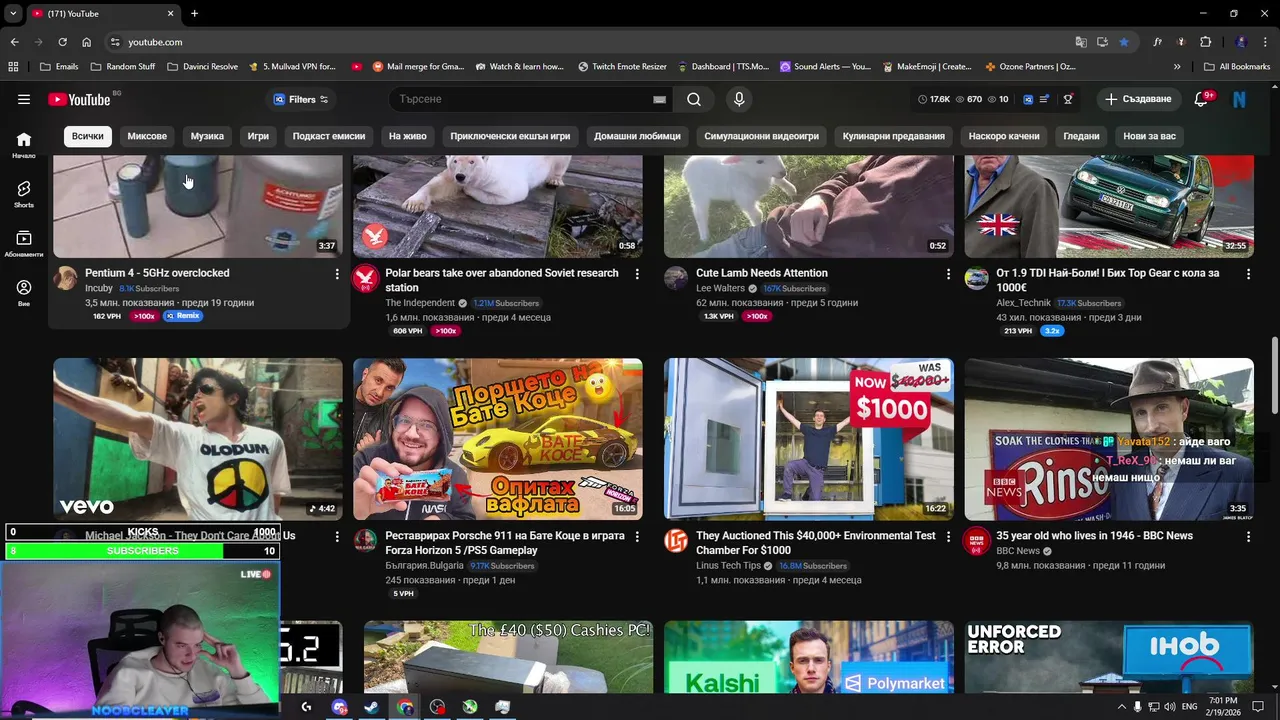Open the Chrome apps grid in bookmarks bar
This screenshot has height=720, width=1280.
(13, 66)
